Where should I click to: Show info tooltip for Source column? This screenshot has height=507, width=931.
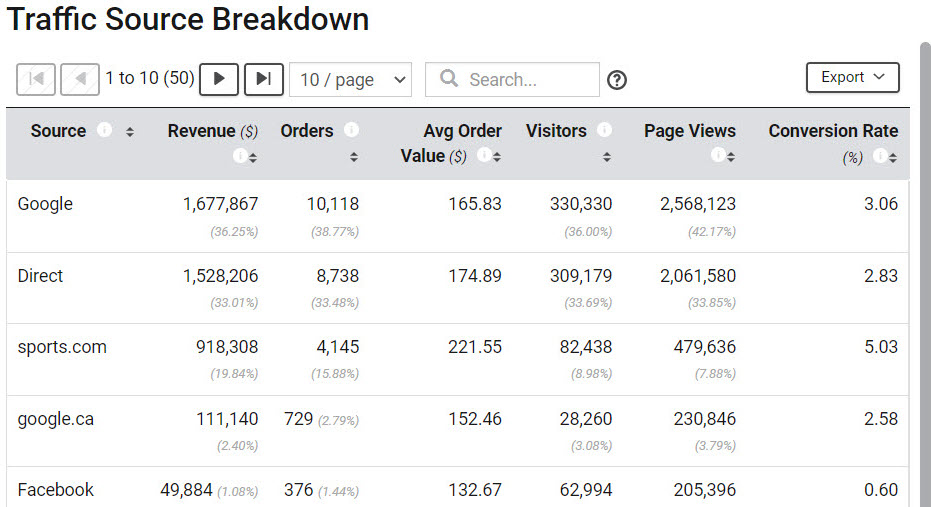[x=104, y=129]
